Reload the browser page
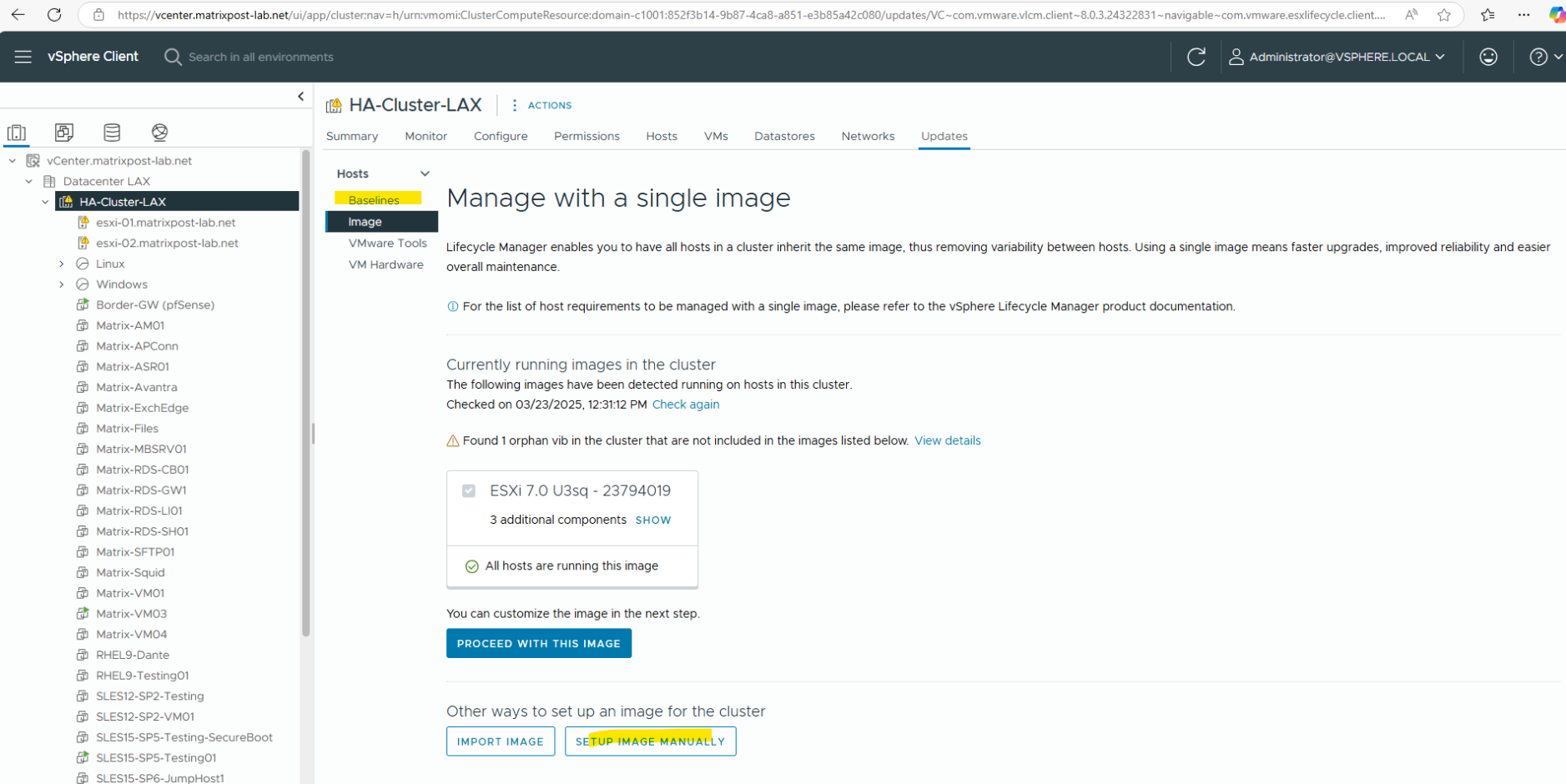Viewport: 1566px width, 784px height. pyautogui.click(x=54, y=14)
